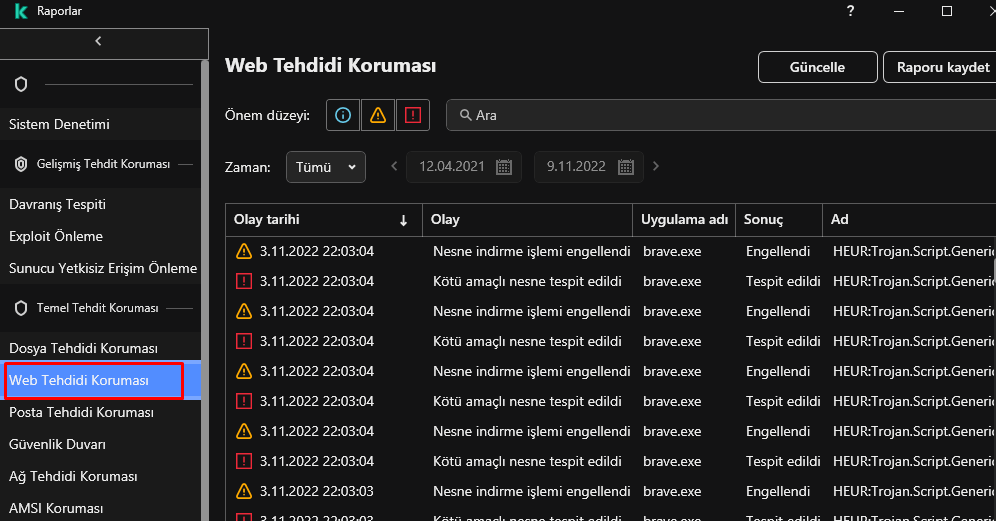Open calendar for end date 9.11.2022
This screenshot has height=521, width=996.
pyautogui.click(x=626, y=167)
